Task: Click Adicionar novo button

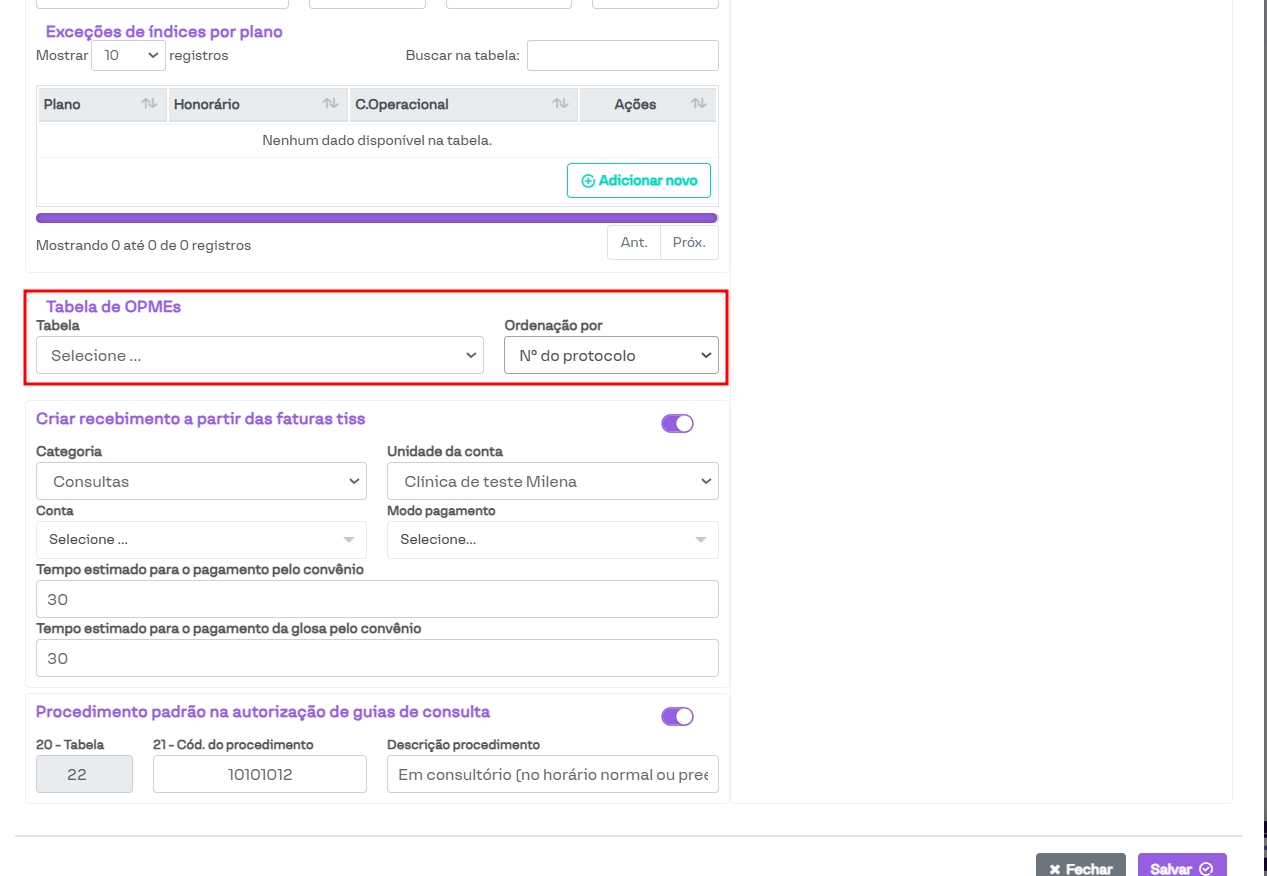Action: pyautogui.click(x=639, y=181)
